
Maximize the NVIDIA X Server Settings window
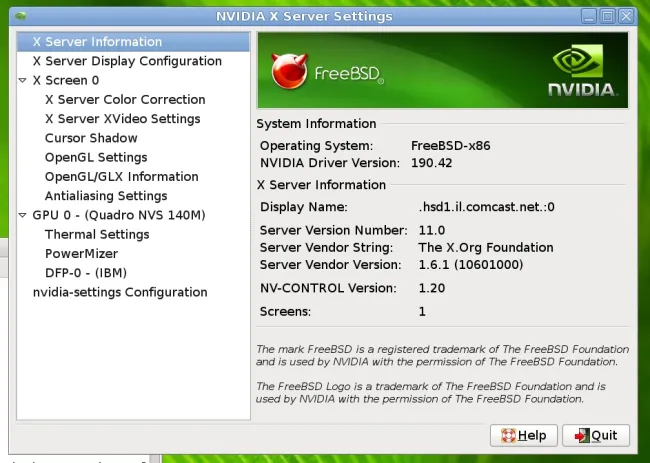point(608,17)
